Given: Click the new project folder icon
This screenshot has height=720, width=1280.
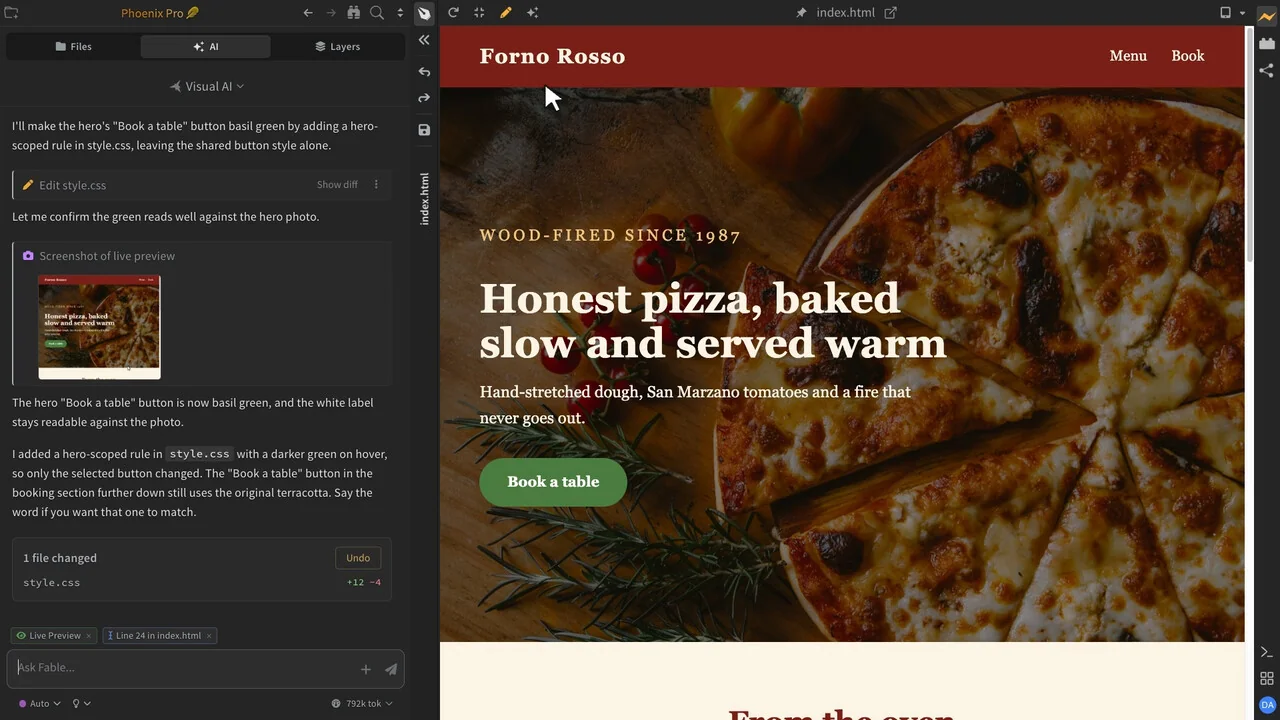Looking at the screenshot, I should [11, 13].
